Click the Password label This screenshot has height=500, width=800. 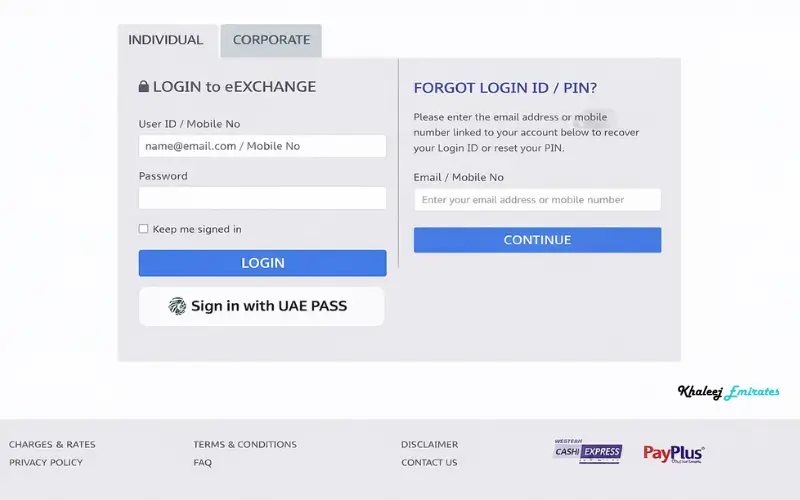tap(163, 176)
